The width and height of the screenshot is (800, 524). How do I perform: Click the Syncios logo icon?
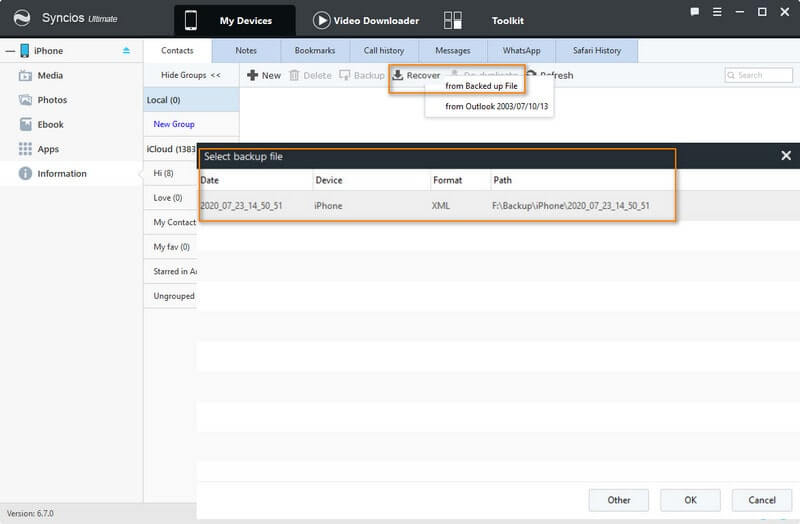pyautogui.click(x=22, y=18)
